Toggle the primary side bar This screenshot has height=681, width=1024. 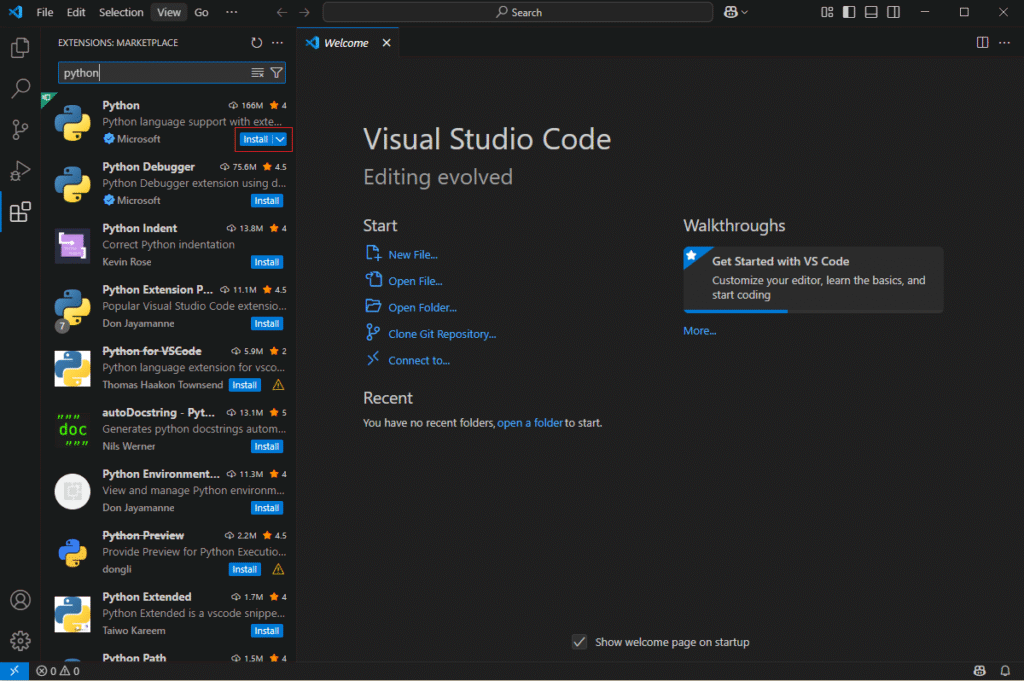849,12
